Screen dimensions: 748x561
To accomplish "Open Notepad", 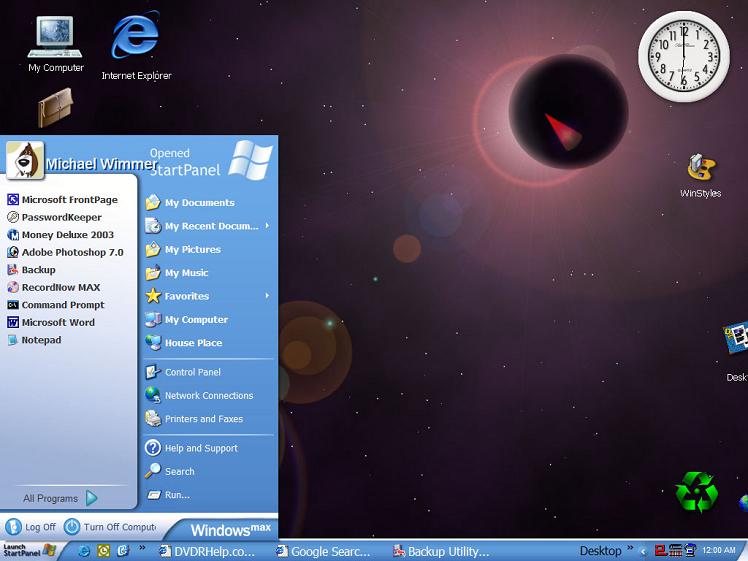I will (x=34, y=340).
